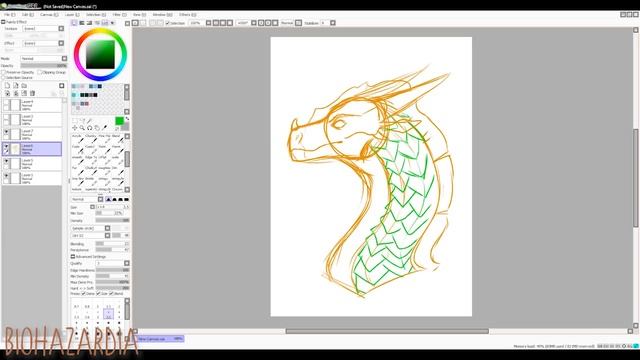
Task: Create a new linework layer
Action: 16,85
